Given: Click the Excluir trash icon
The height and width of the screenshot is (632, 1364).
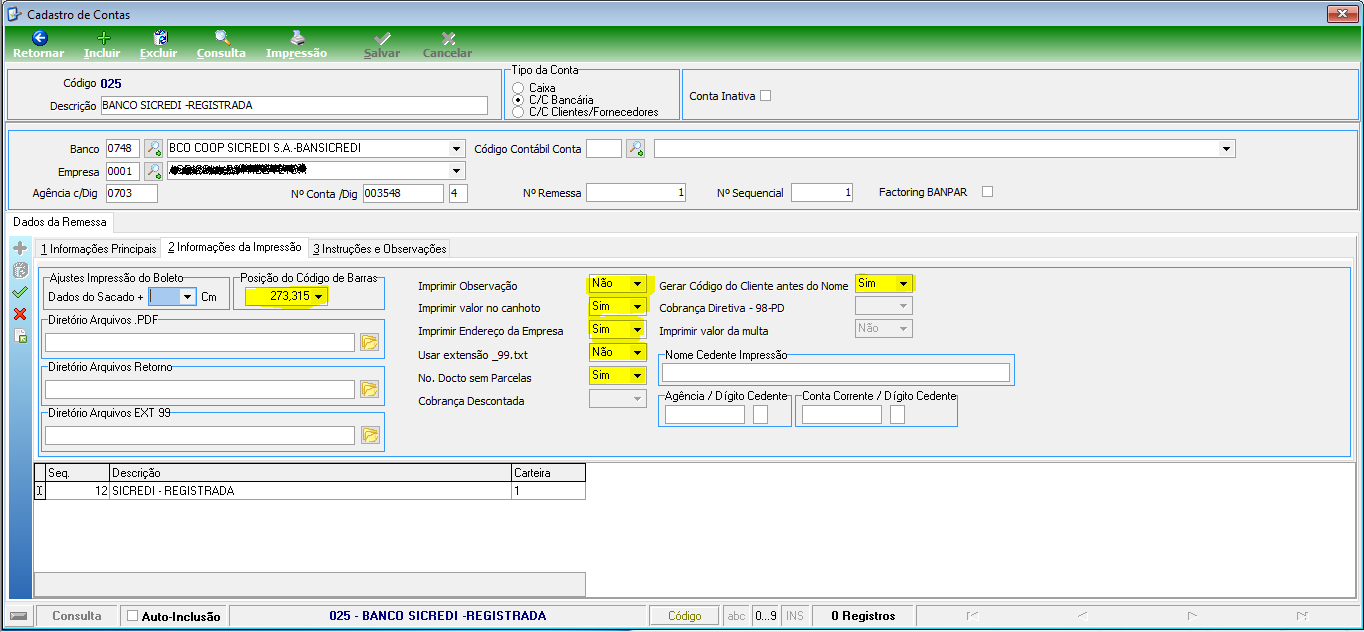Looking at the screenshot, I should click(159, 38).
